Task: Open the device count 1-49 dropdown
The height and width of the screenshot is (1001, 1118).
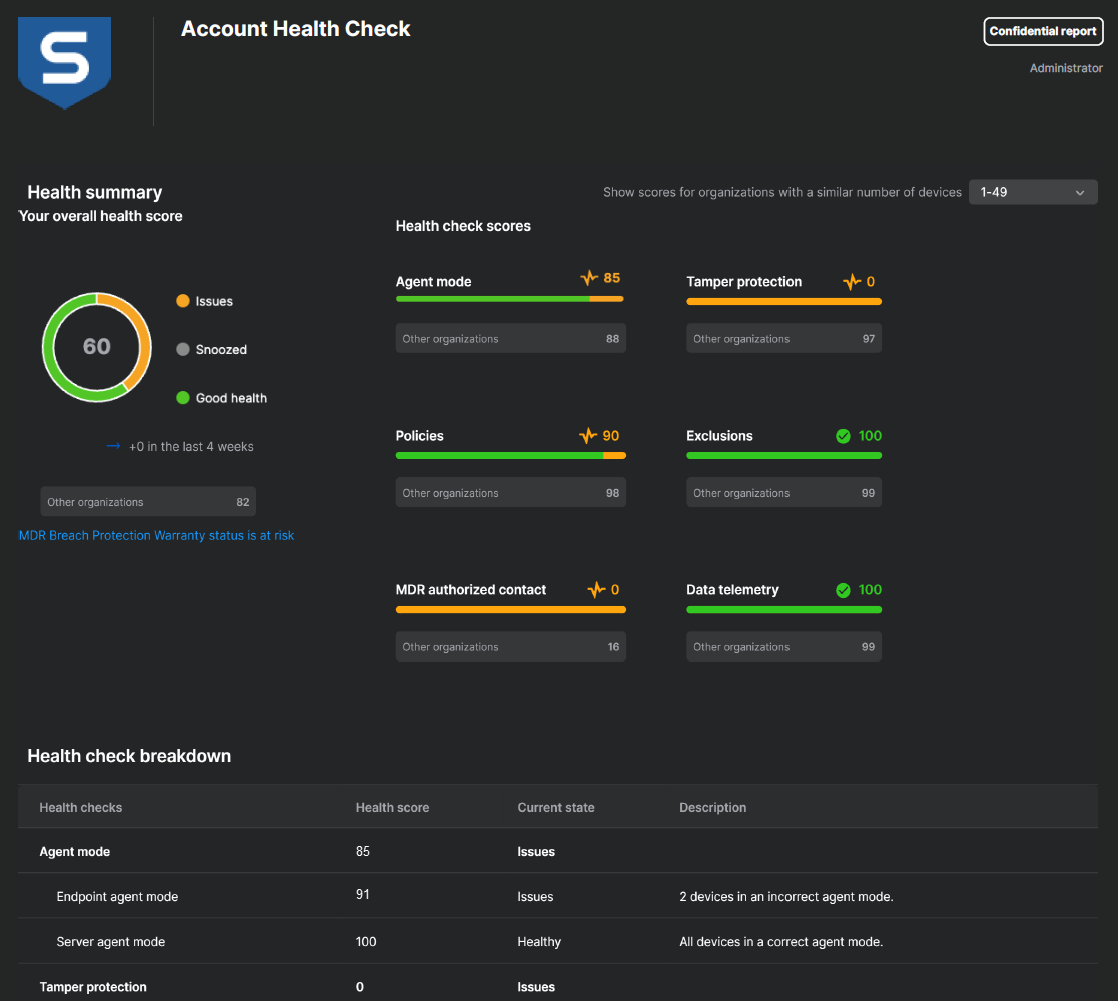Action: point(1032,192)
